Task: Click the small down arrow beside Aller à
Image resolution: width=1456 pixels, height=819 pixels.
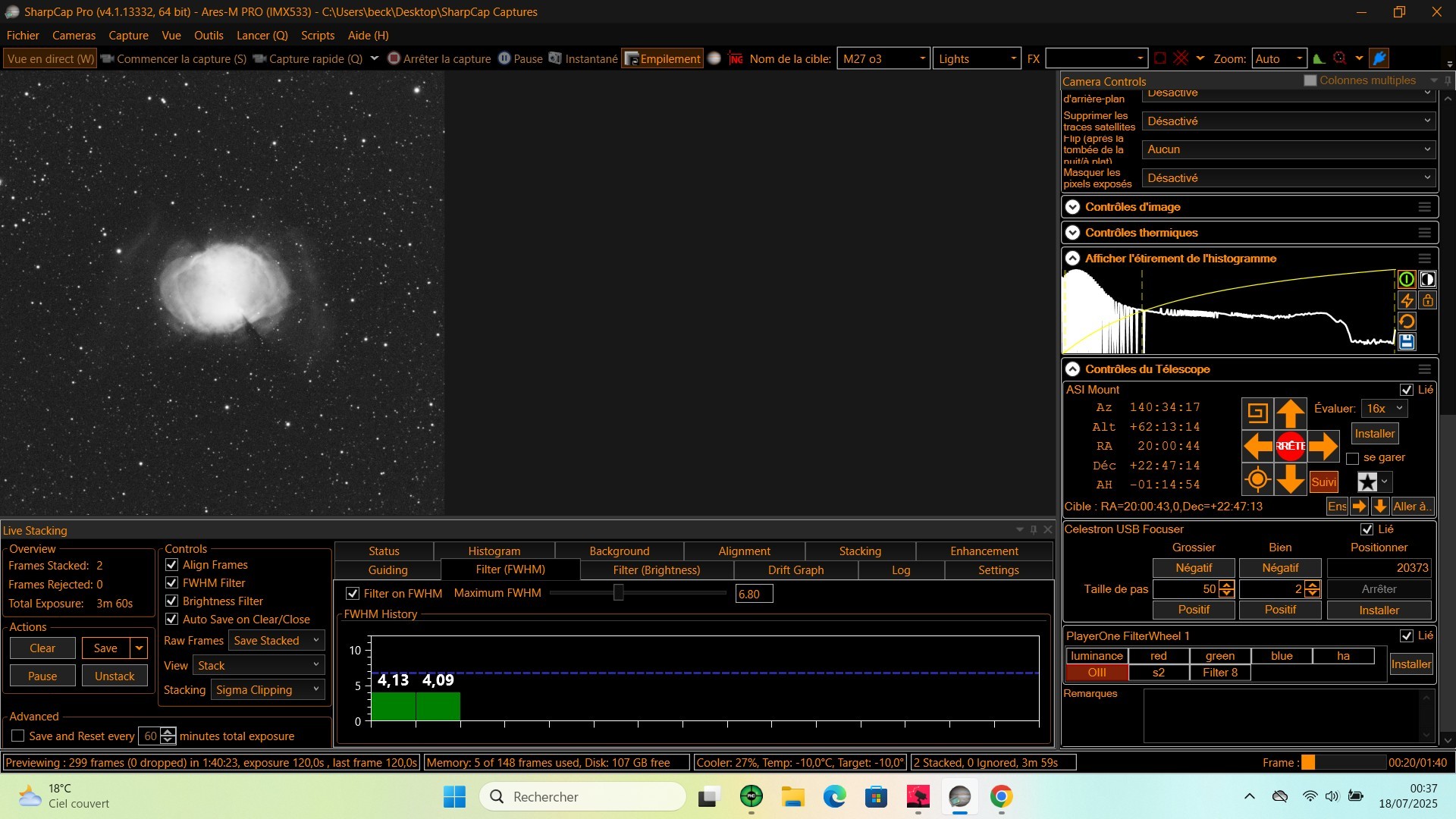Action: 1380,507
